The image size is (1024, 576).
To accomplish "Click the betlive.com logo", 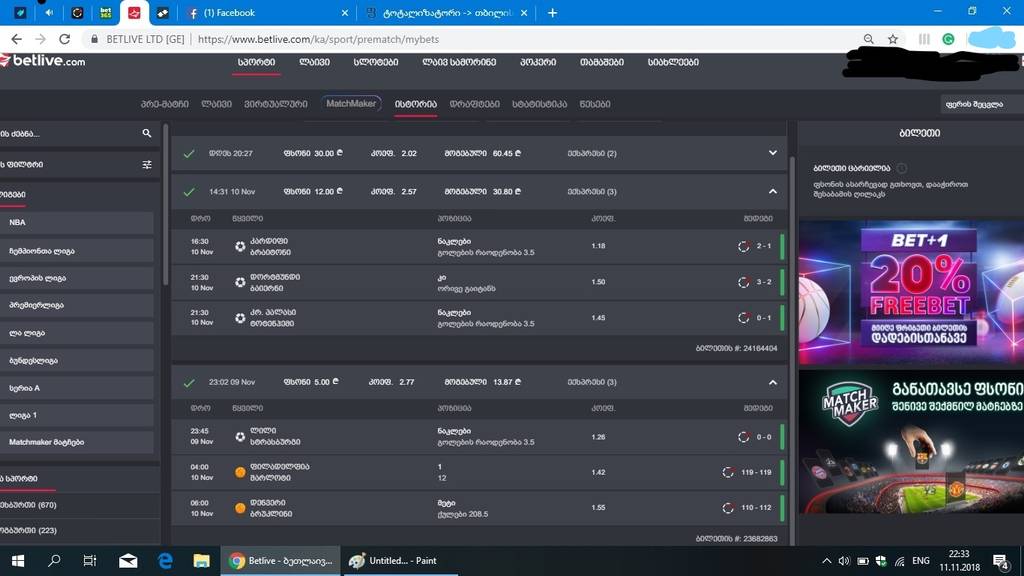I will point(42,61).
